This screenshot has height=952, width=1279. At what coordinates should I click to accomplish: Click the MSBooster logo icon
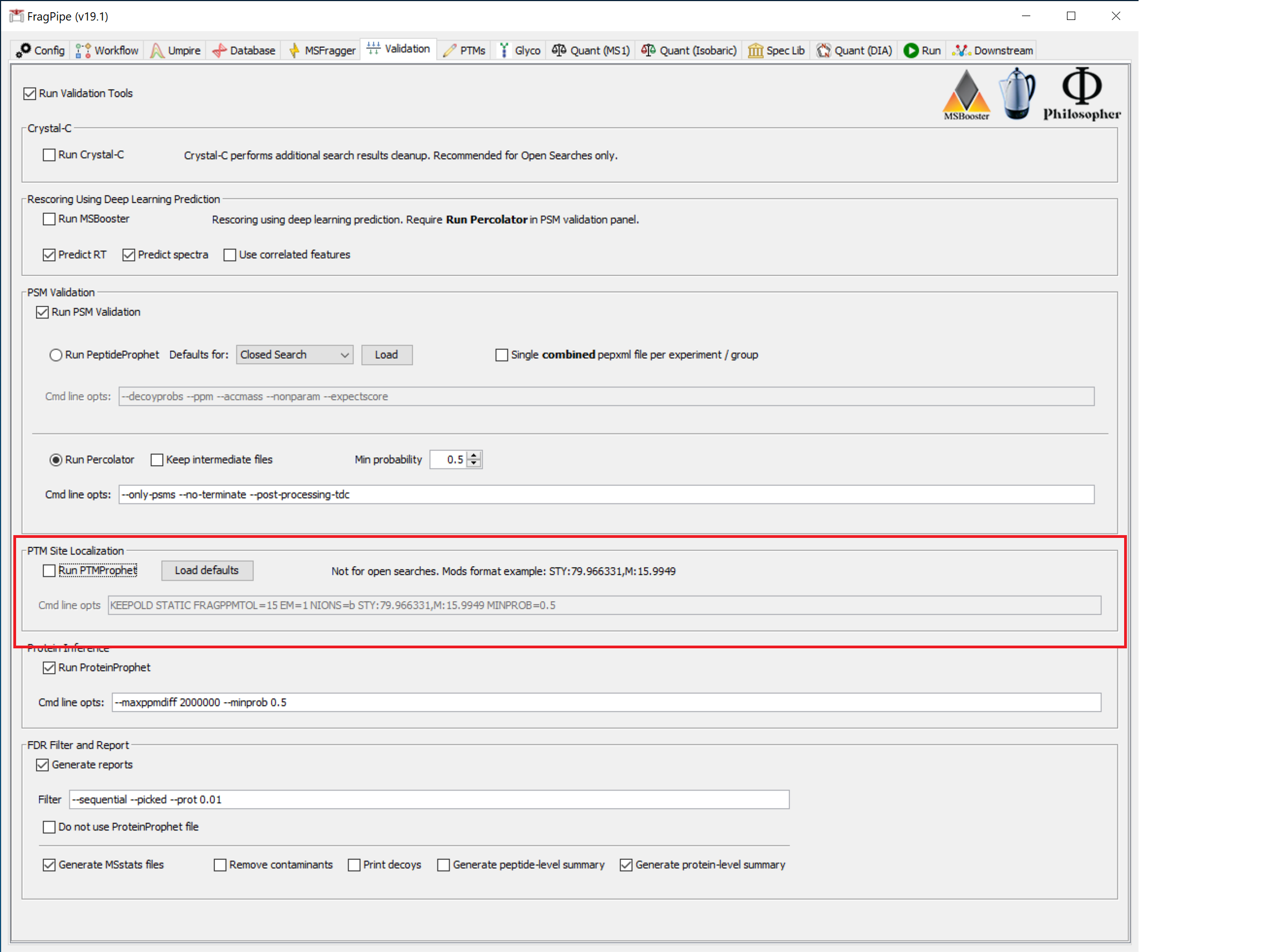tap(966, 94)
